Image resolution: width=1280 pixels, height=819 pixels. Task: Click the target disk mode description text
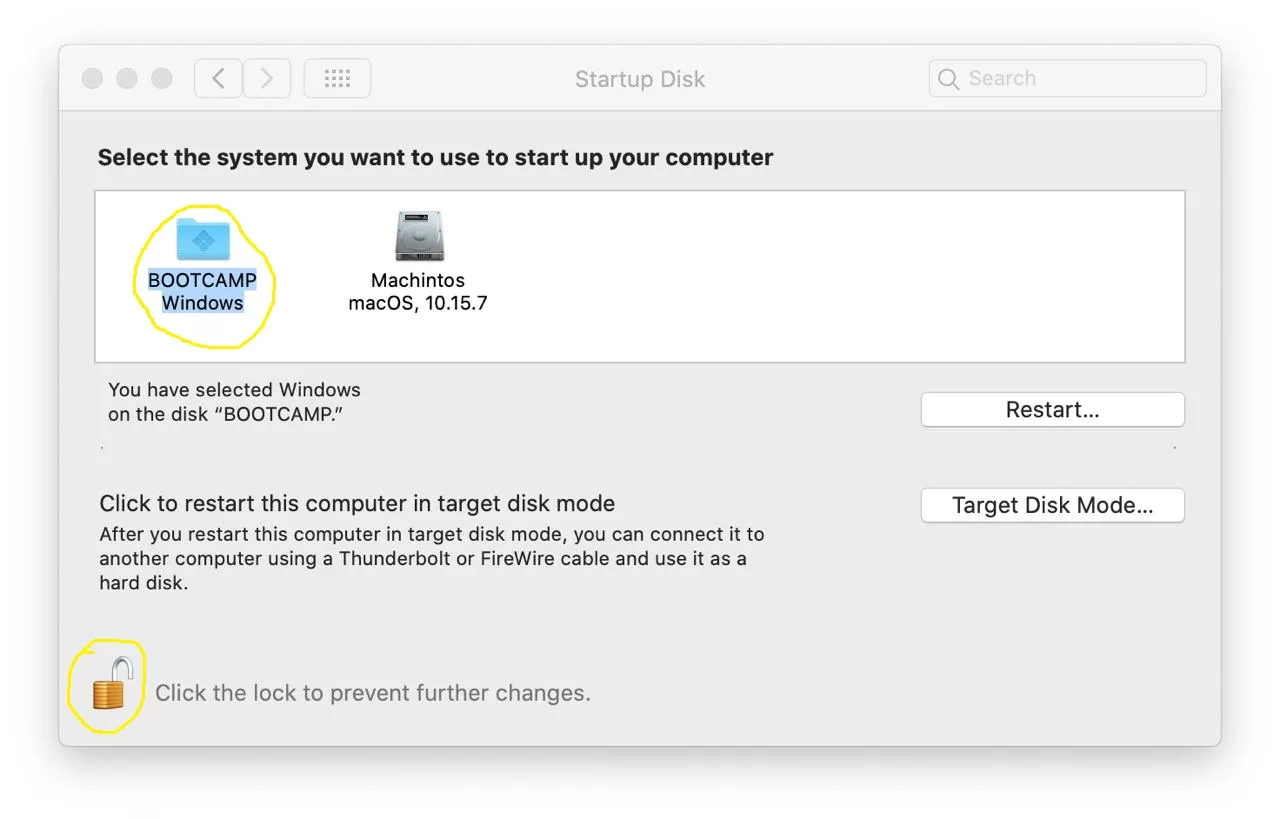(x=430, y=558)
